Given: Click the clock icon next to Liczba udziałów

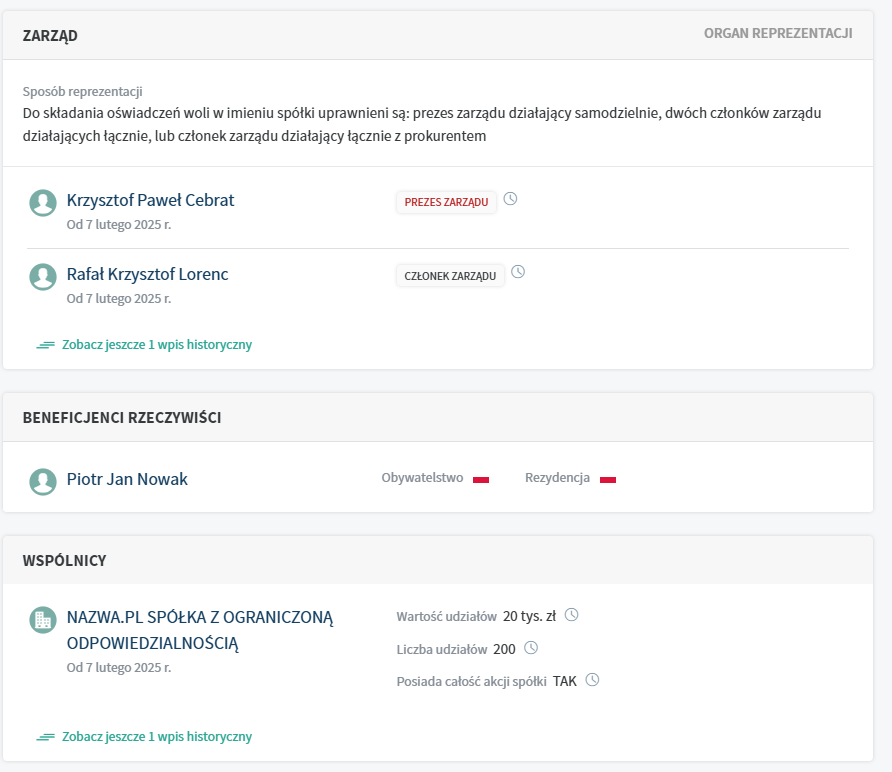Looking at the screenshot, I should (531, 648).
